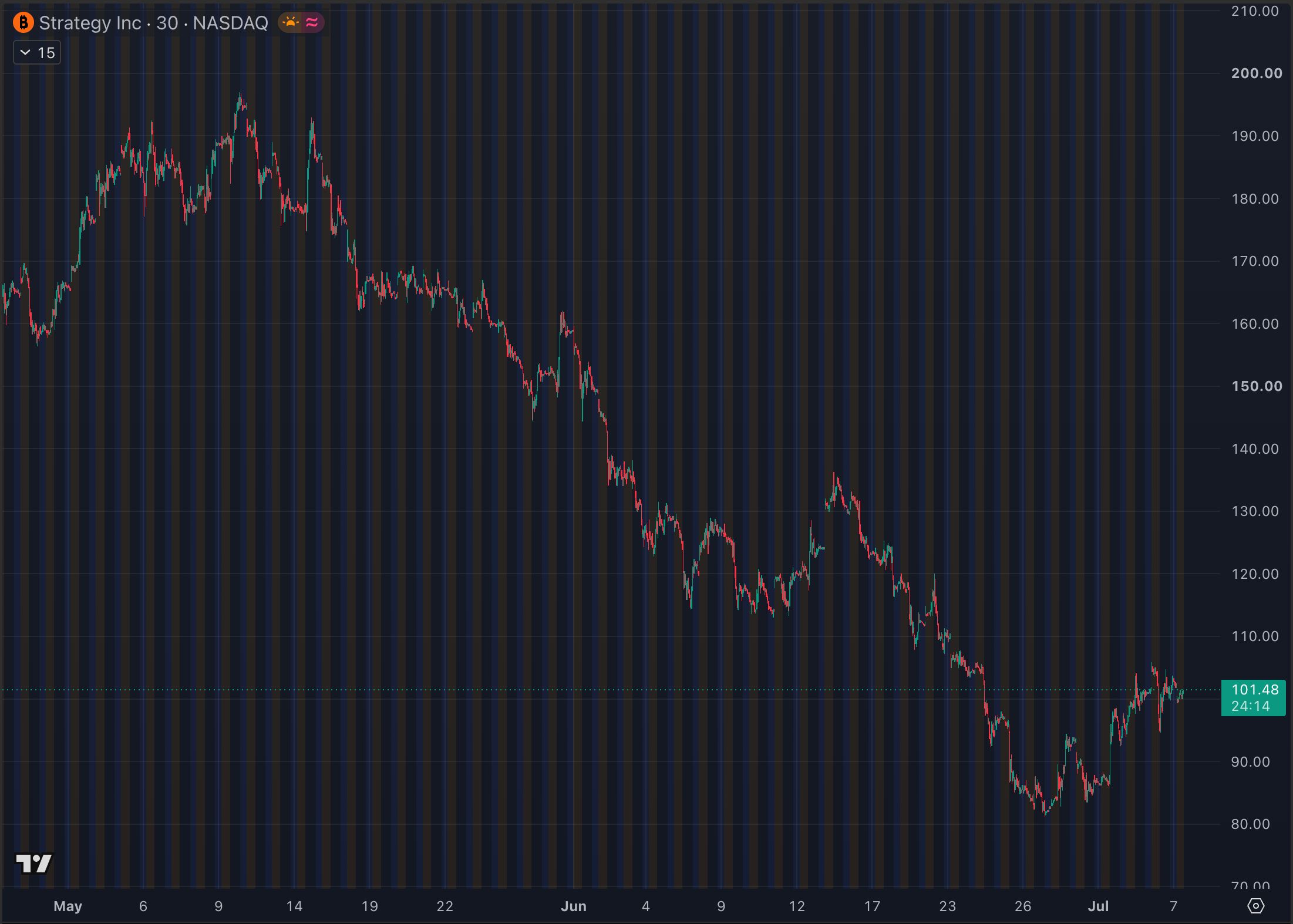Select the 200.00 price scale label
This screenshot has height=924, width=1293.
[1257, 73]
